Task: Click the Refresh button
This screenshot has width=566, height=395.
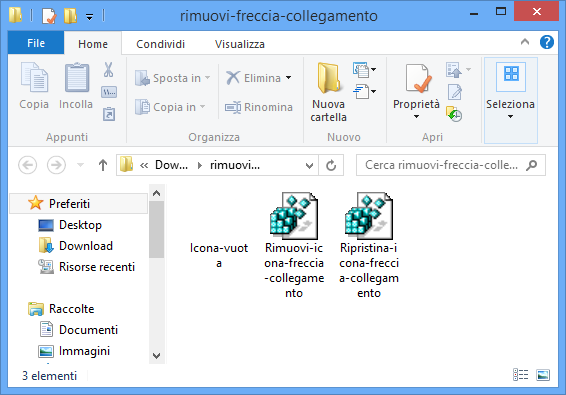Action: (x=331, y=165)
